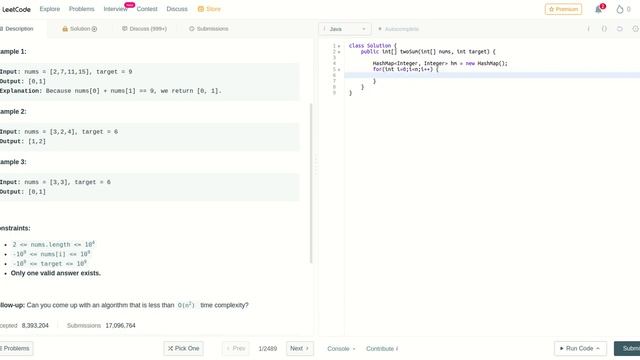Open the Contribute link
Image resolution: width=640 pixels, height=360 pixels.
click(382, 349)
